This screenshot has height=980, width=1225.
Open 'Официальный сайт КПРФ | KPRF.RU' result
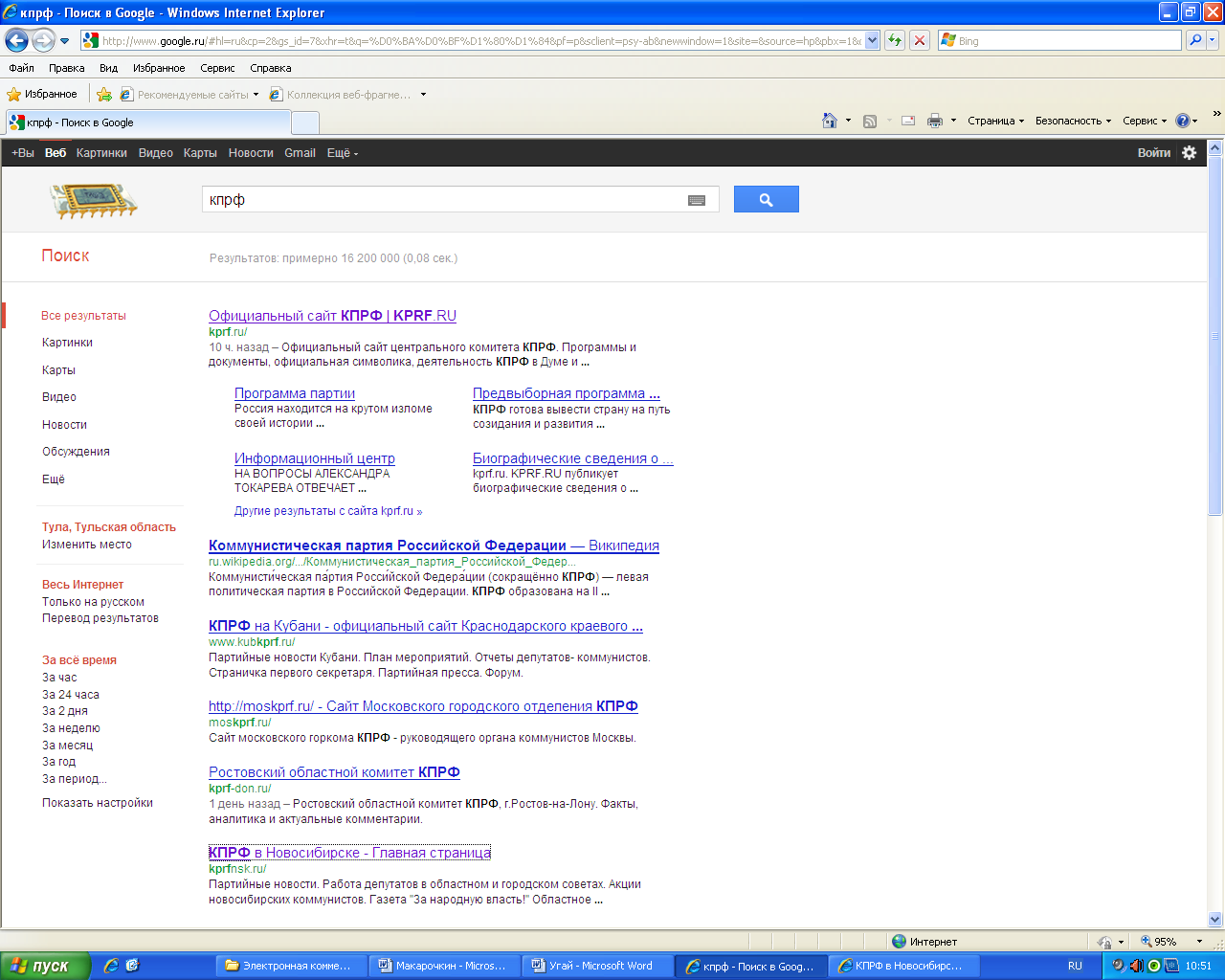[x=332, y=316]
